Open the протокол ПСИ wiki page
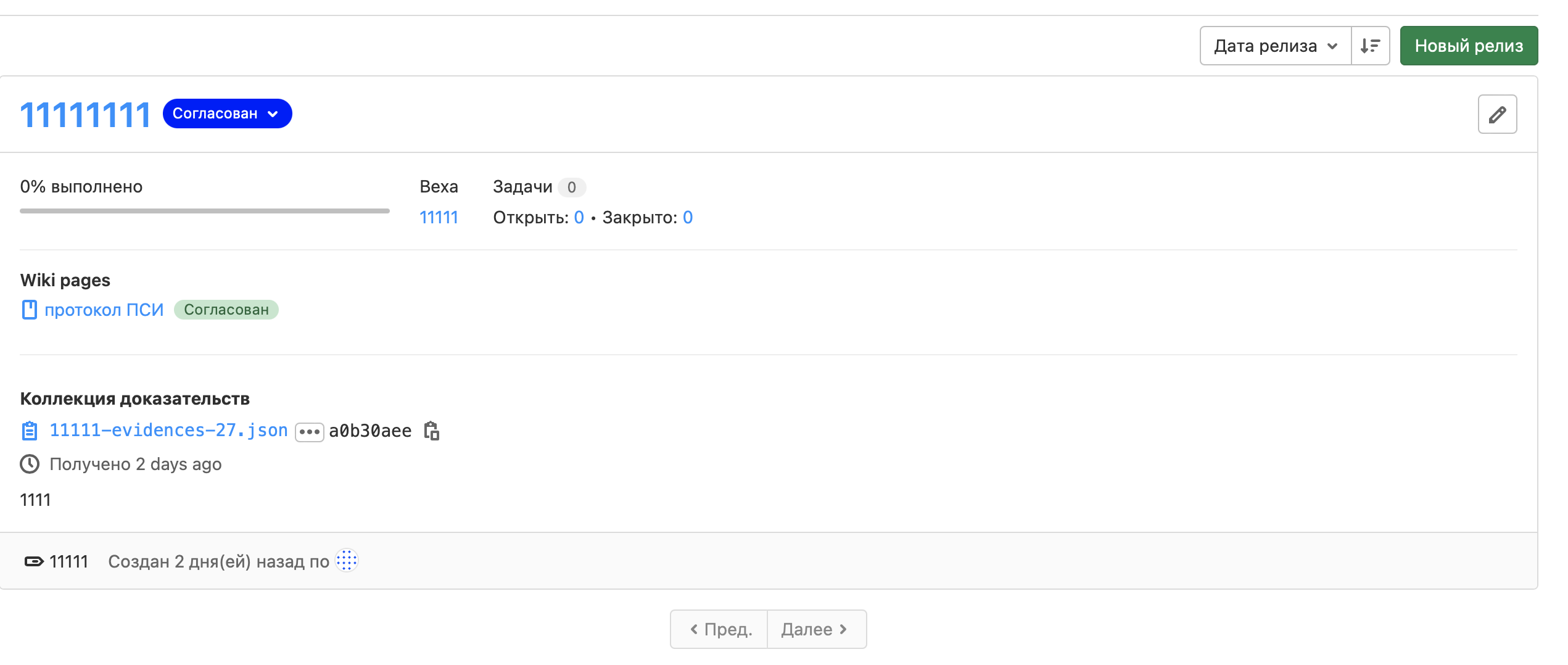 pyautogui.click(x=104, y=310)
